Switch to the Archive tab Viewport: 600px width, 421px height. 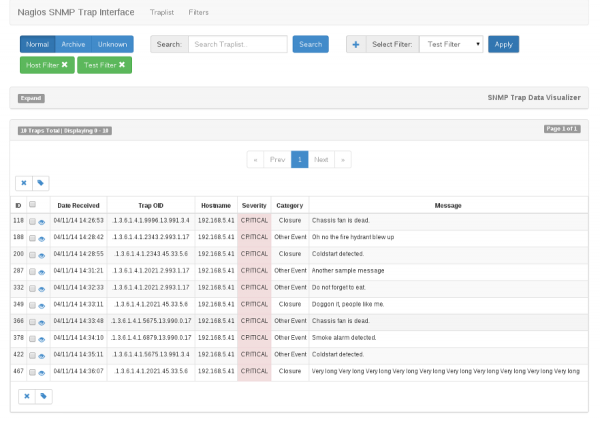click(73, 44)
